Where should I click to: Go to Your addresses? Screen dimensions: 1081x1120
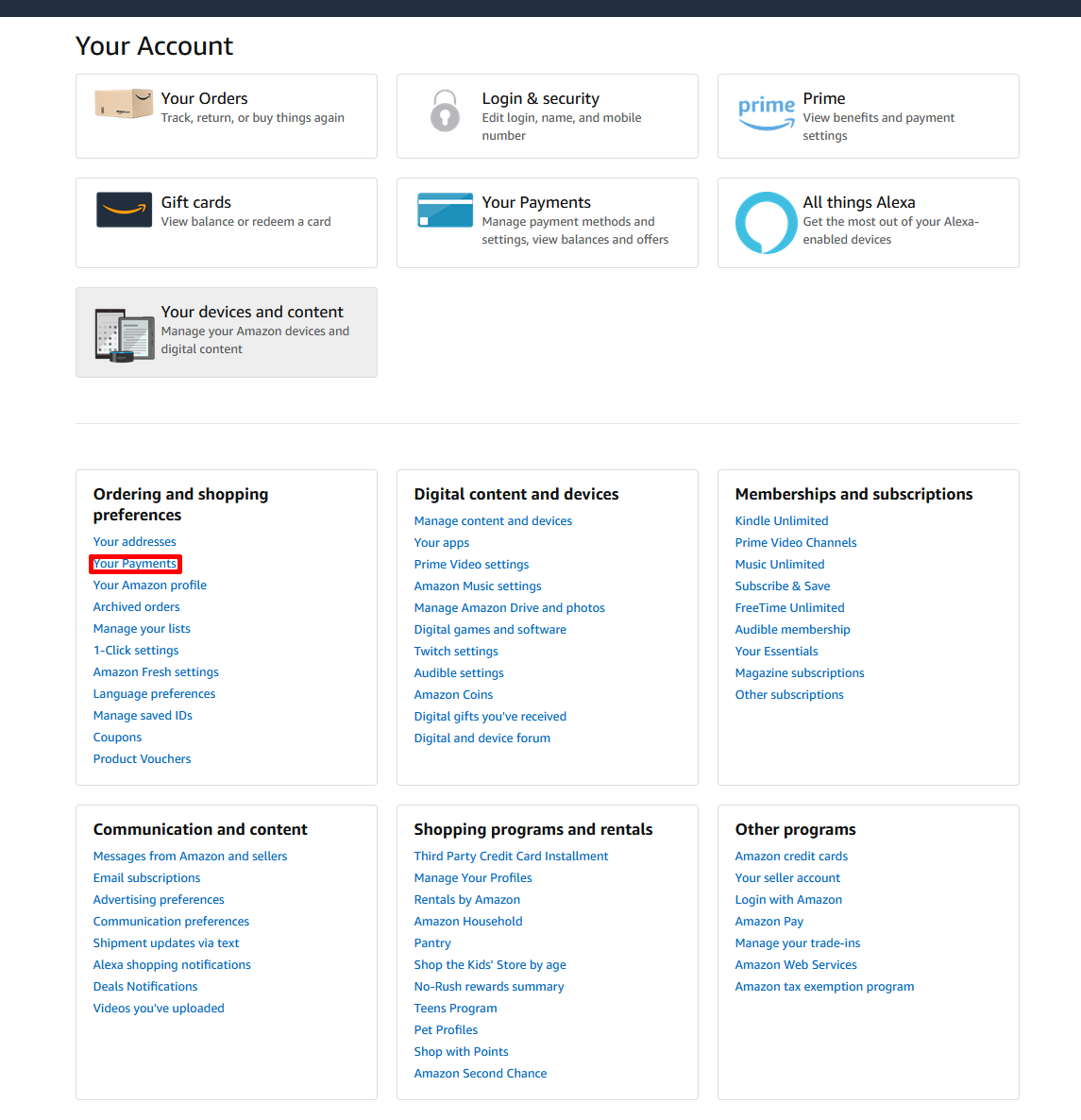click(134, 541)
